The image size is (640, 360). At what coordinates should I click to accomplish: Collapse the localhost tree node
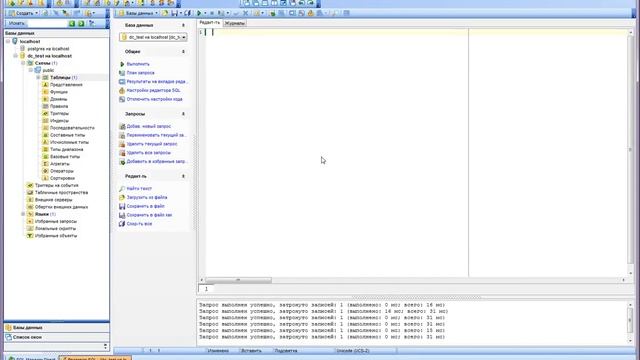click(x=8, y=41)
